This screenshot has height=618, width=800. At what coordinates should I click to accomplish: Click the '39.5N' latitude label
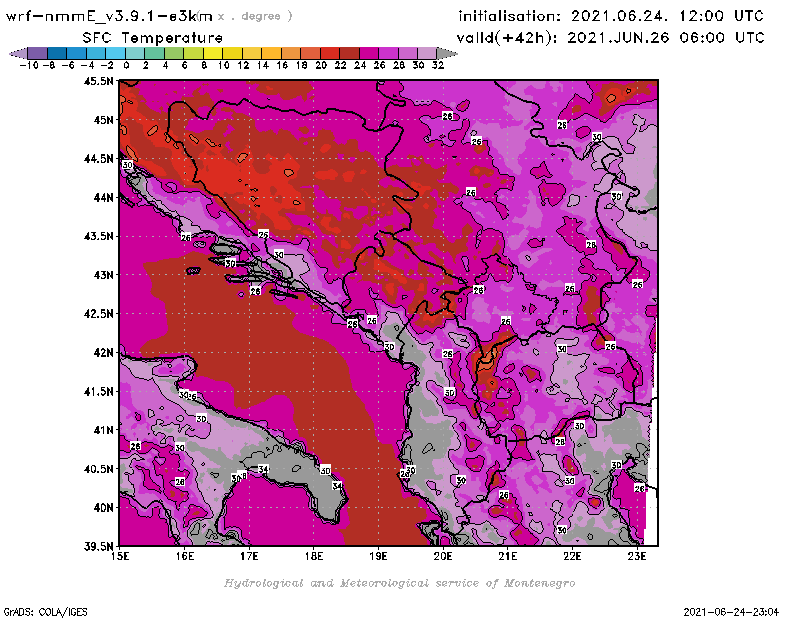click(98, 547)
